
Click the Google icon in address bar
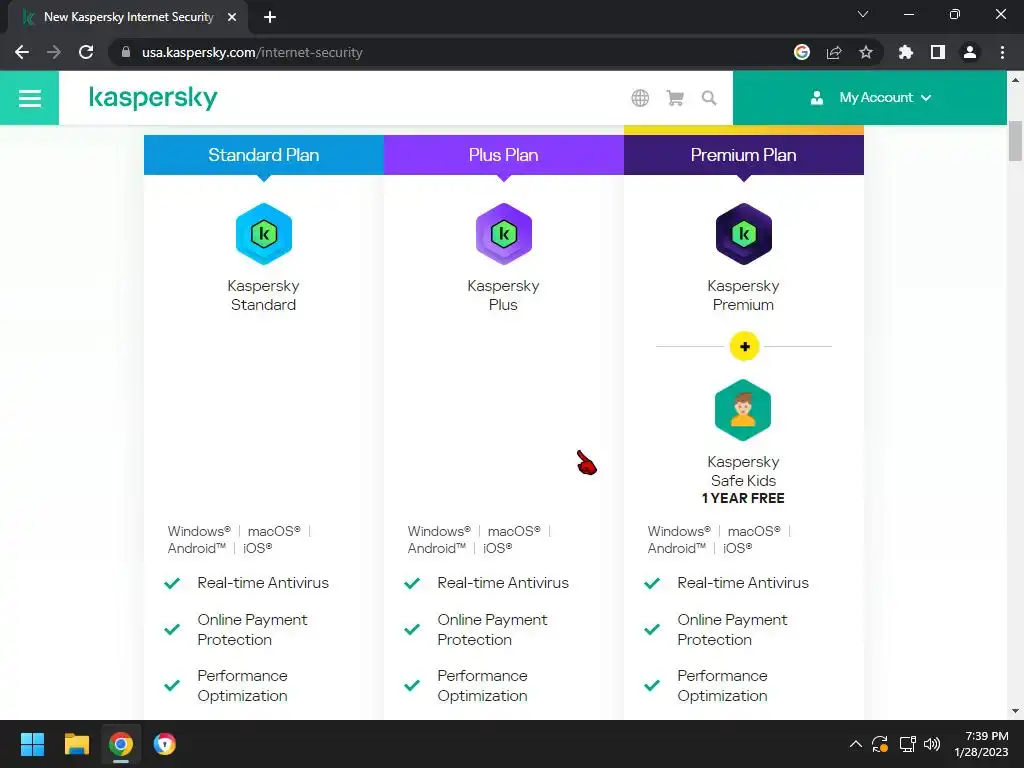[x=802, y=52]
